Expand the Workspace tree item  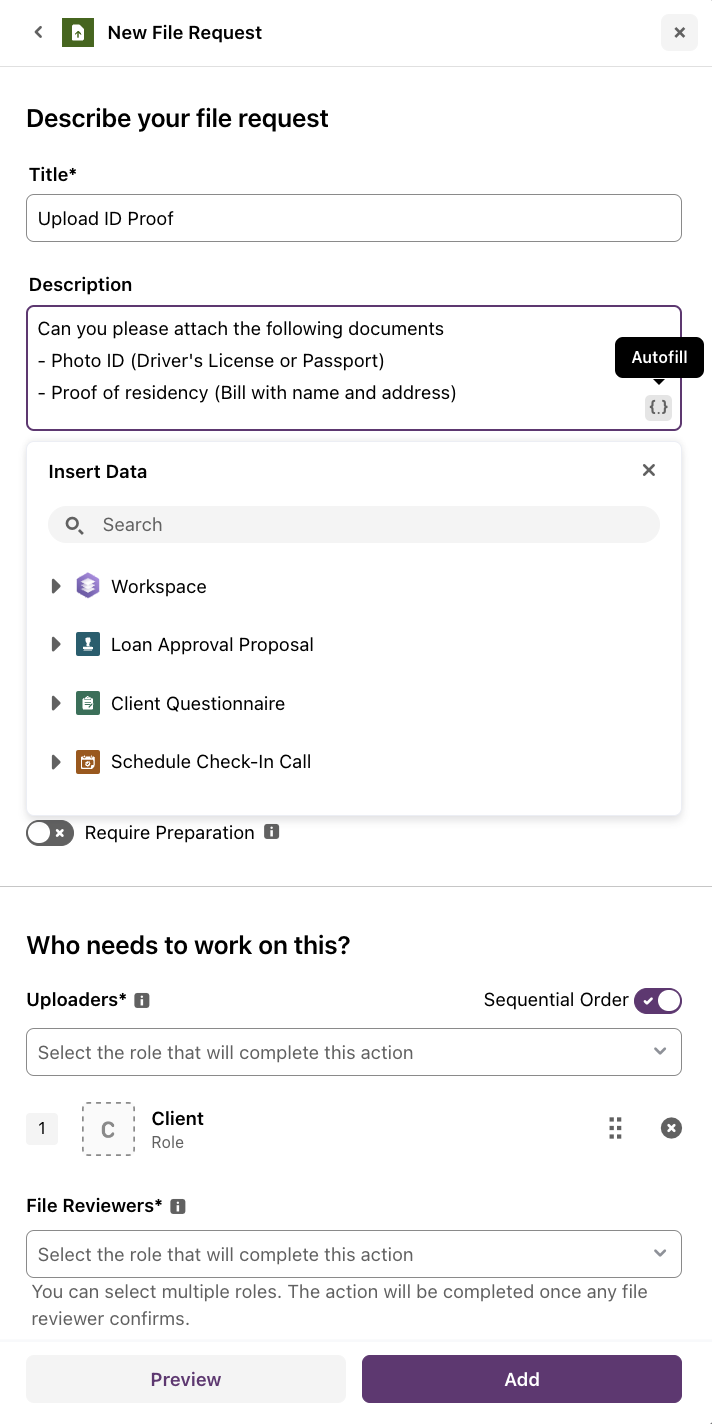(x=56, y=587)
